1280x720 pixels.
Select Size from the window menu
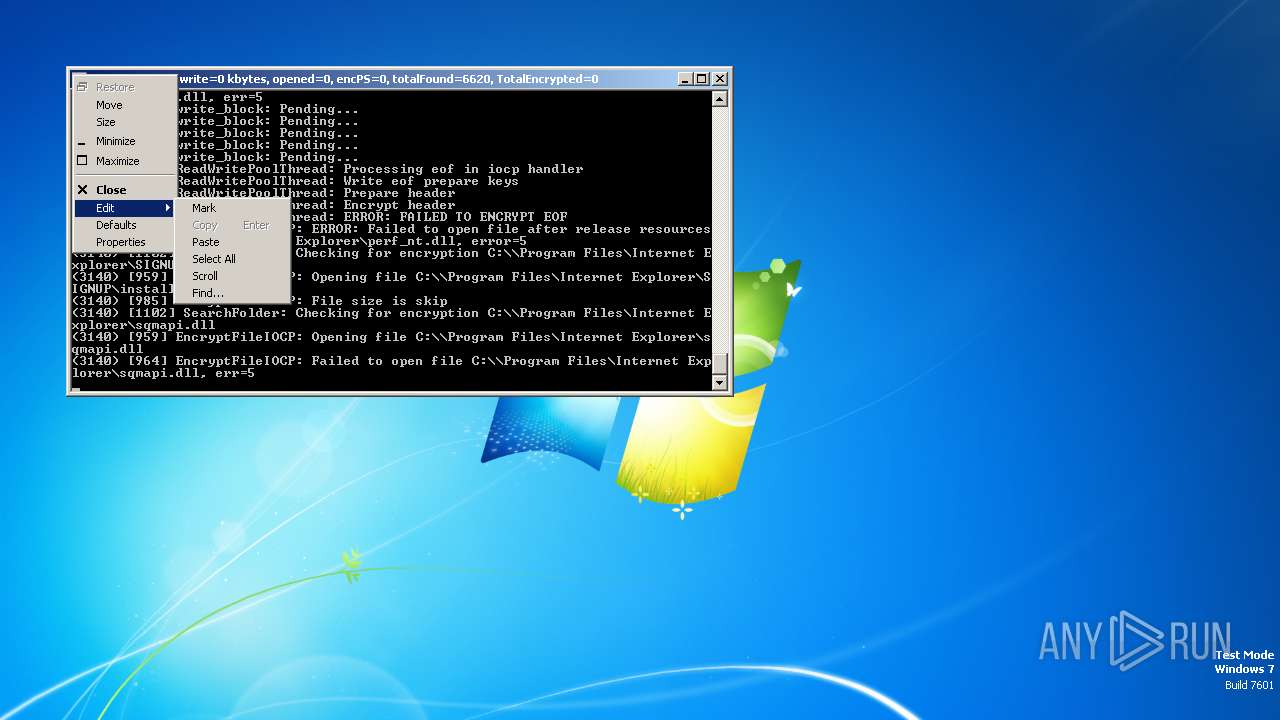pyautogui.click(x=124, y=122)
